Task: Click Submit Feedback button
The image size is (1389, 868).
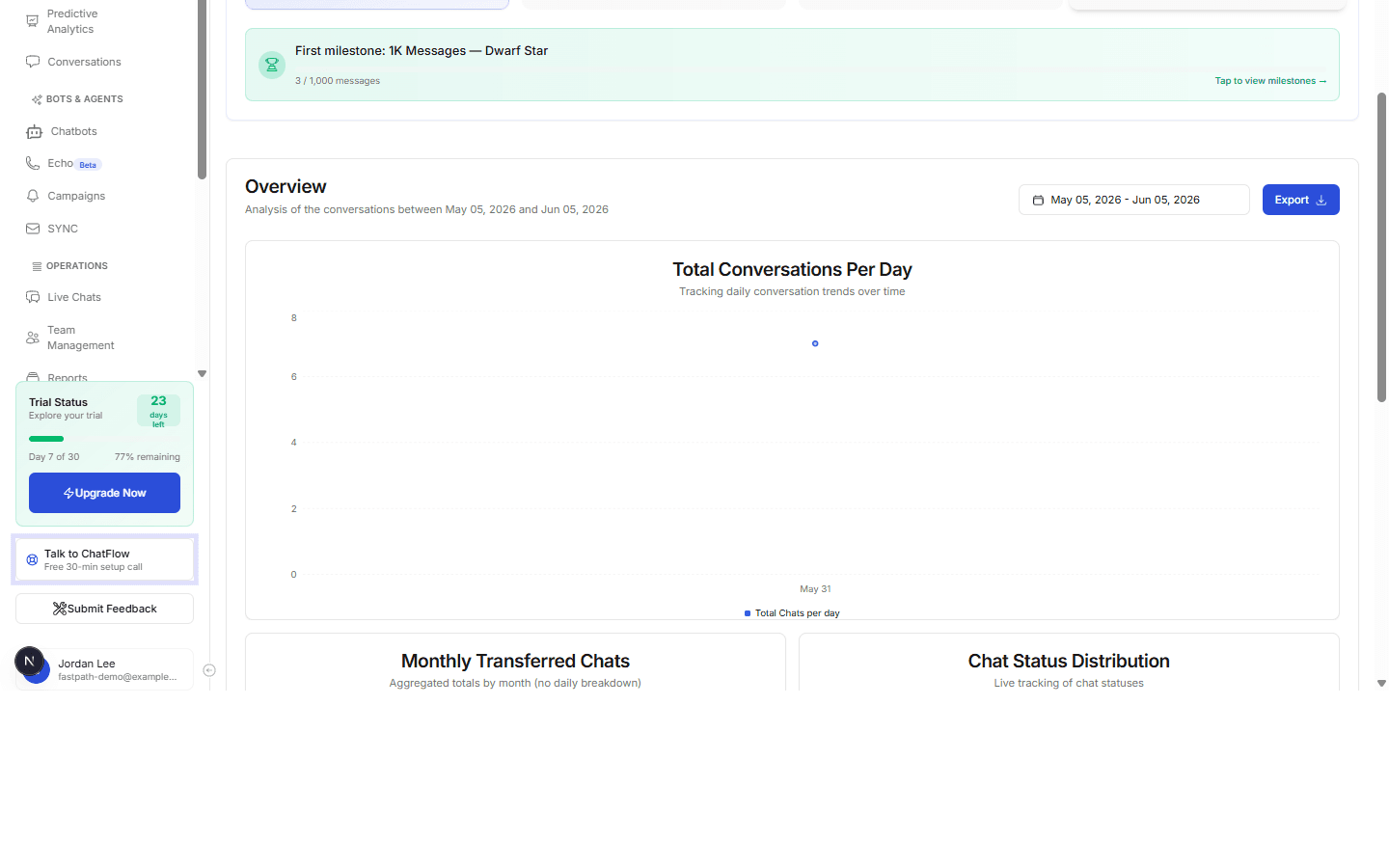Action: [x=104, y=609]
